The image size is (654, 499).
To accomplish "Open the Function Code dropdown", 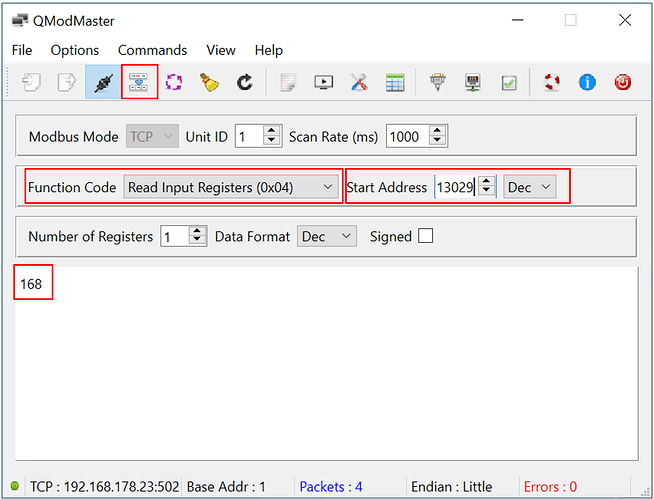I will (231, 186).
